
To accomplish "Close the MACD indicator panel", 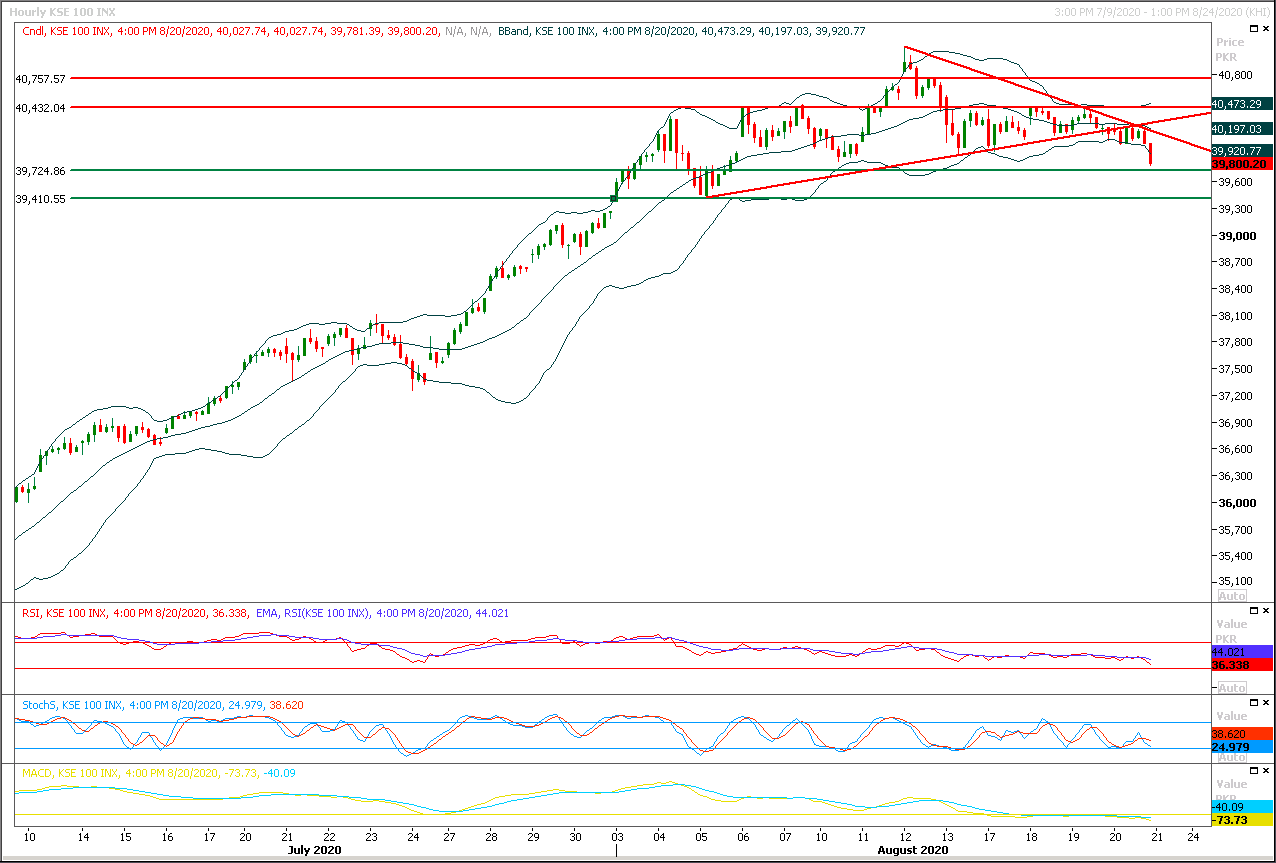I will pyautogui.click(x=1267, y=771).
